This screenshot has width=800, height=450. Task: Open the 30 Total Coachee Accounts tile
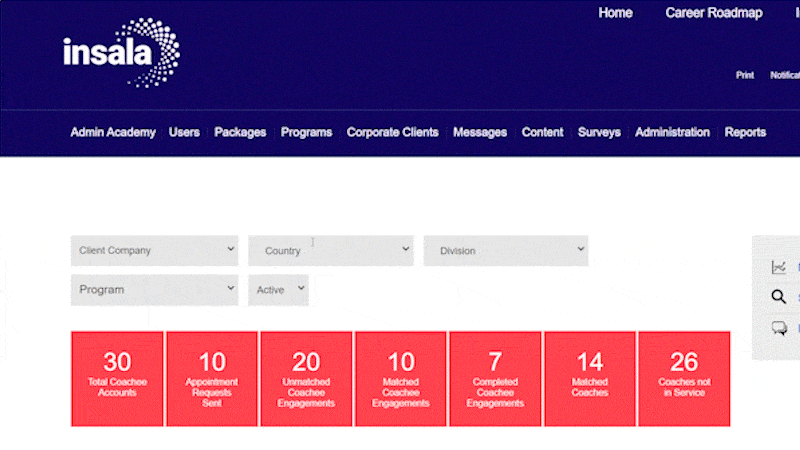[x=117, y=379]
